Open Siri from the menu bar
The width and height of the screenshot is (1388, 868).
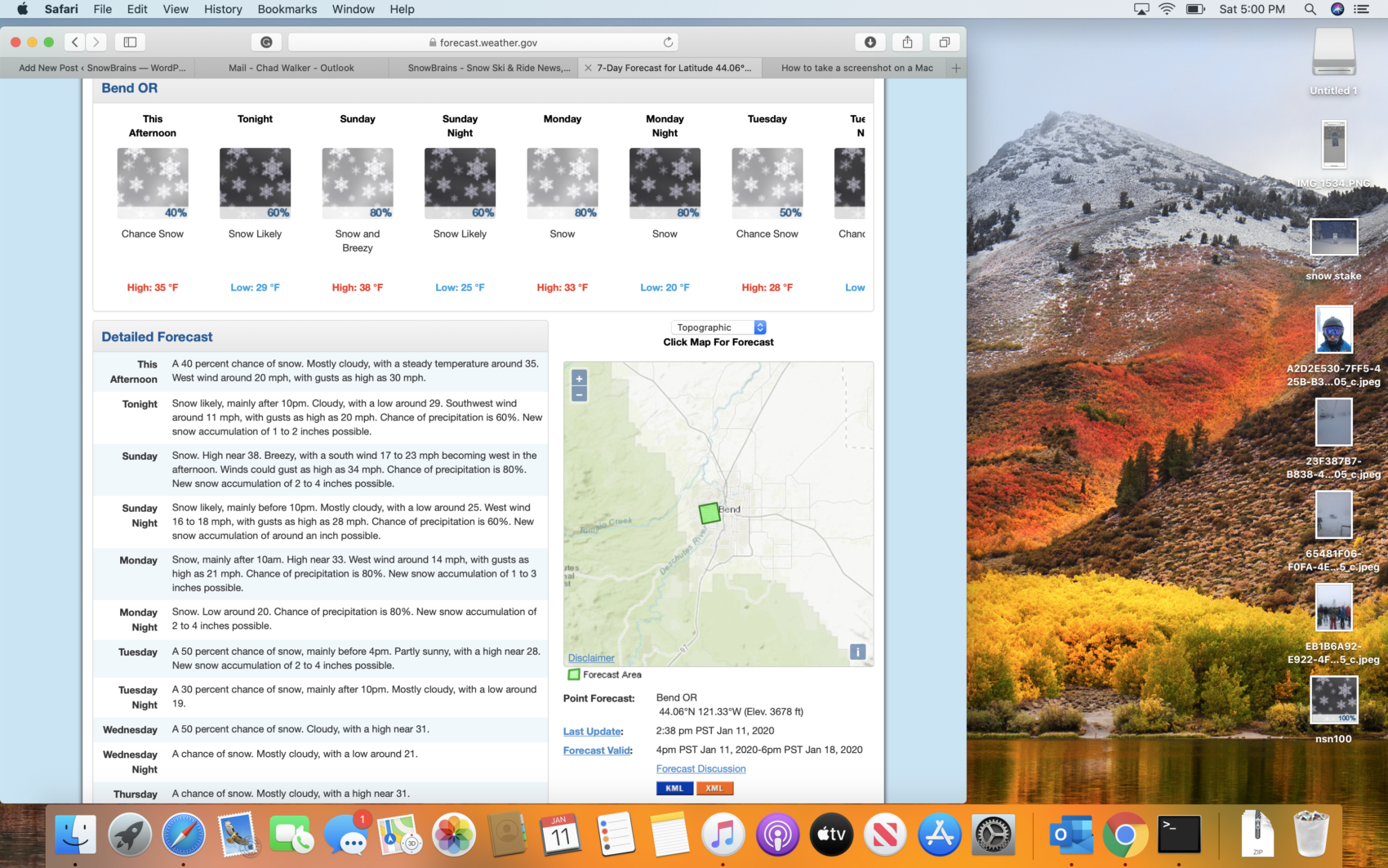pos(1337,9)
